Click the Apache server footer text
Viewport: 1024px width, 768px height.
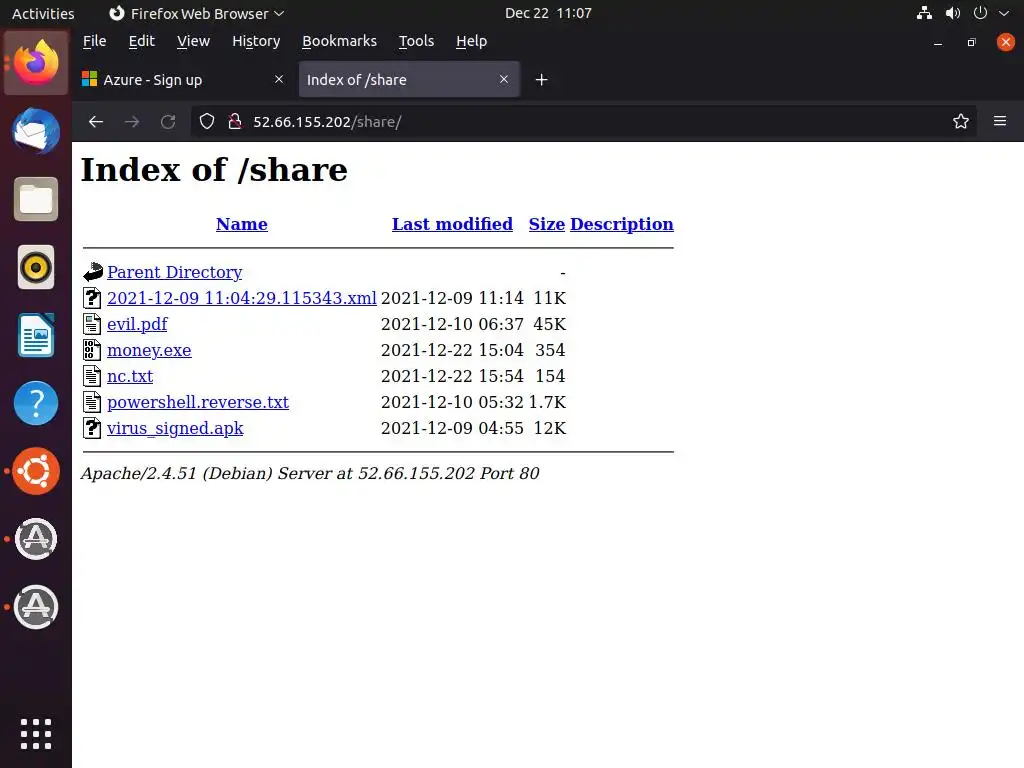[x=310, y=473]
